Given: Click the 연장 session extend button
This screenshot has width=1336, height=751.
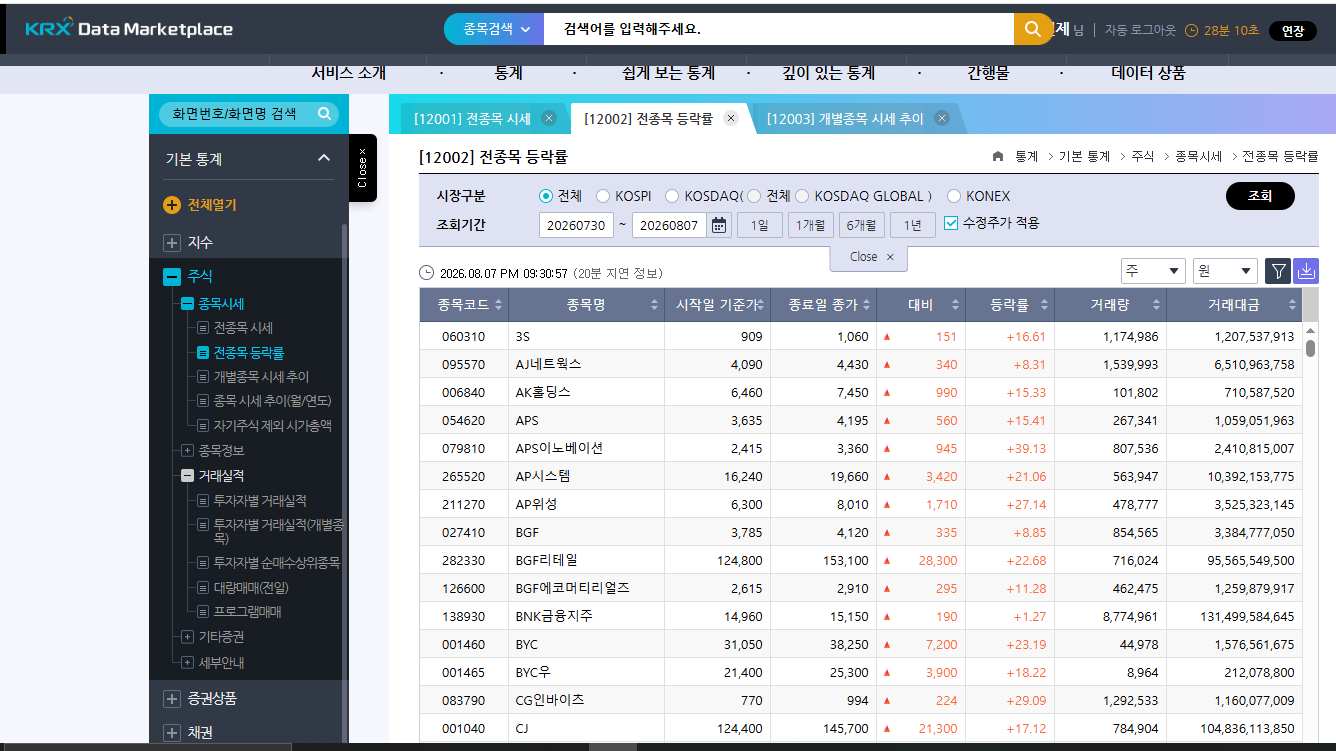Looking at the screenshot, I should [x=1293, y=31].
